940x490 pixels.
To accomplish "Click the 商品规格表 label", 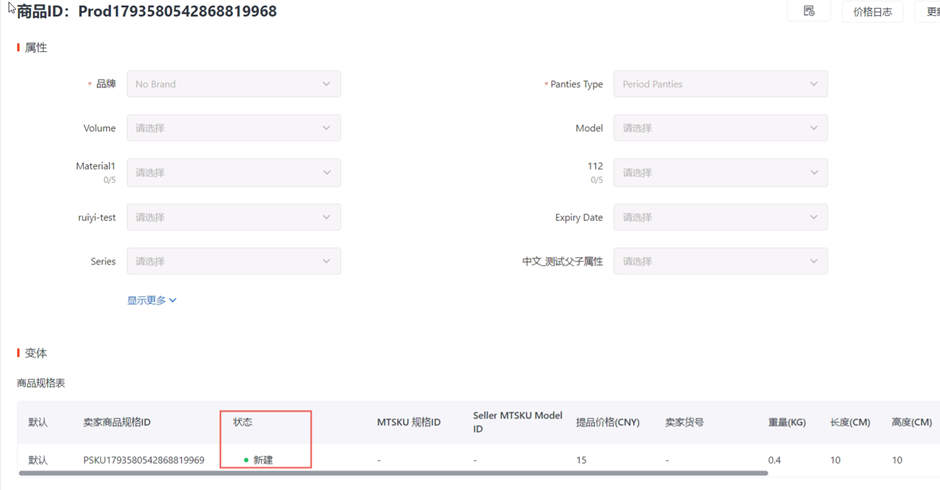I will click(x=41, y=383).
